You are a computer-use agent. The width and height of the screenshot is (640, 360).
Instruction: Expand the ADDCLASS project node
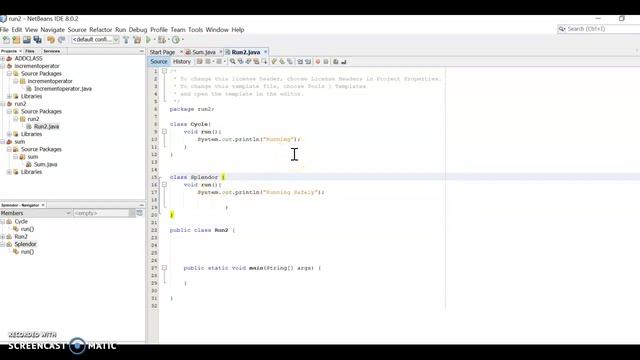[x=3, y=58]
